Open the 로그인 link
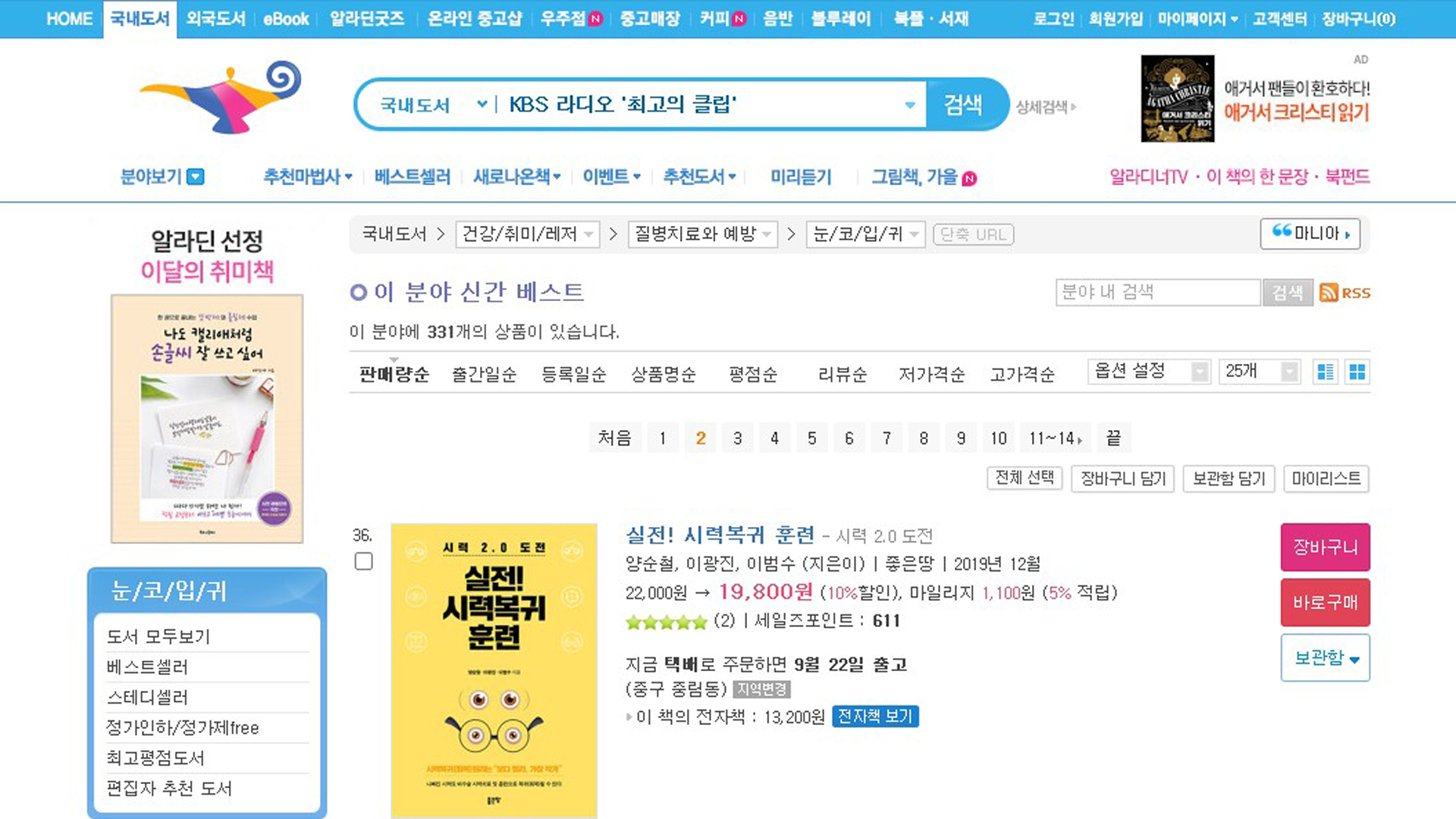This screenshot has height=819, width=1456. point(1054,19)
